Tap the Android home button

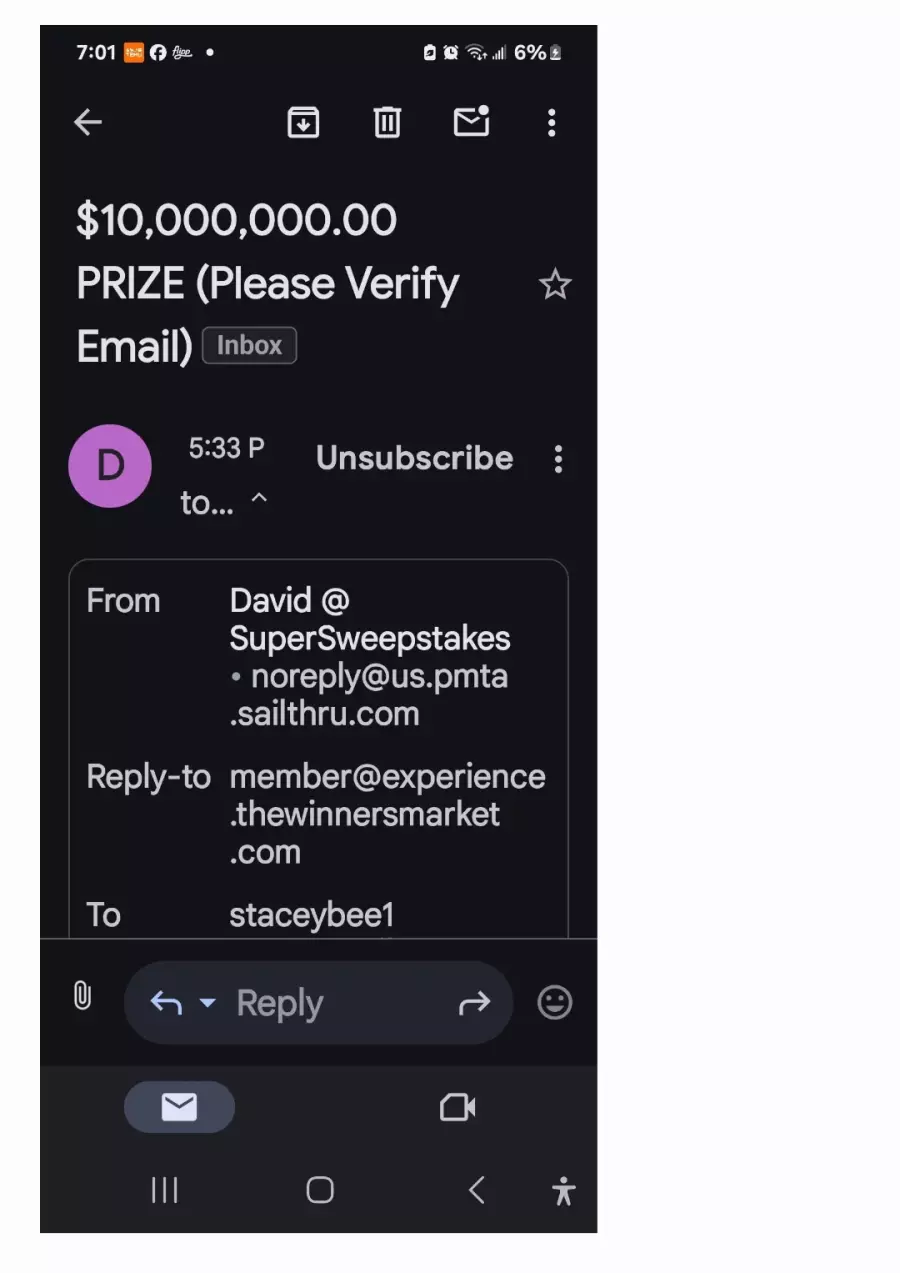pyautogui.click(x=320, y=1190)
